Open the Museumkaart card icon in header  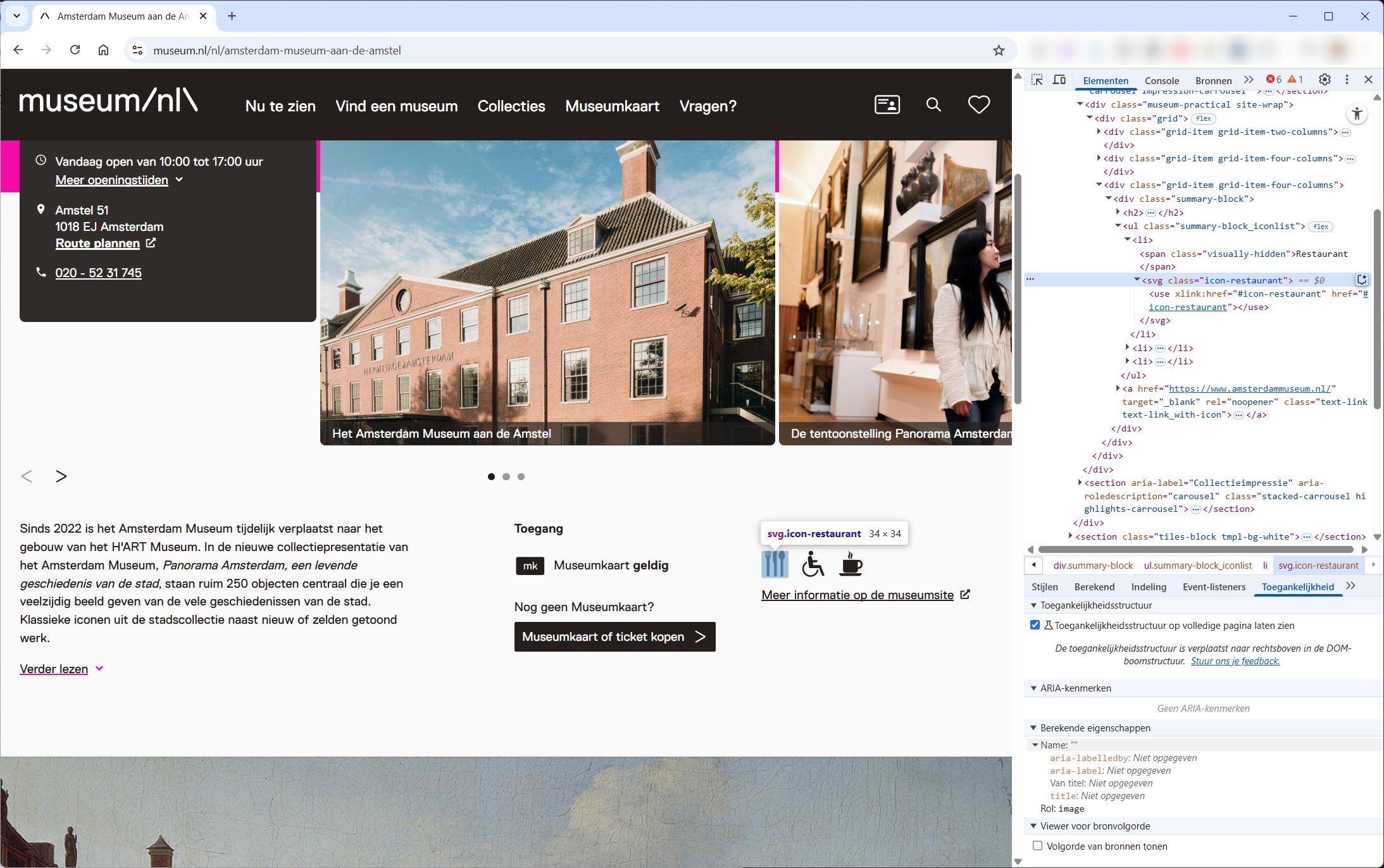[x=887, y=104]
